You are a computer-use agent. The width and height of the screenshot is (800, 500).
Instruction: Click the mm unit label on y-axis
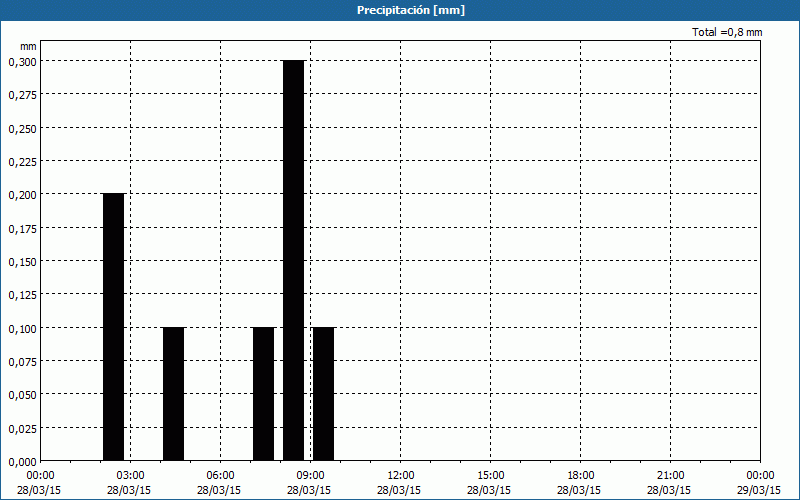28,46
